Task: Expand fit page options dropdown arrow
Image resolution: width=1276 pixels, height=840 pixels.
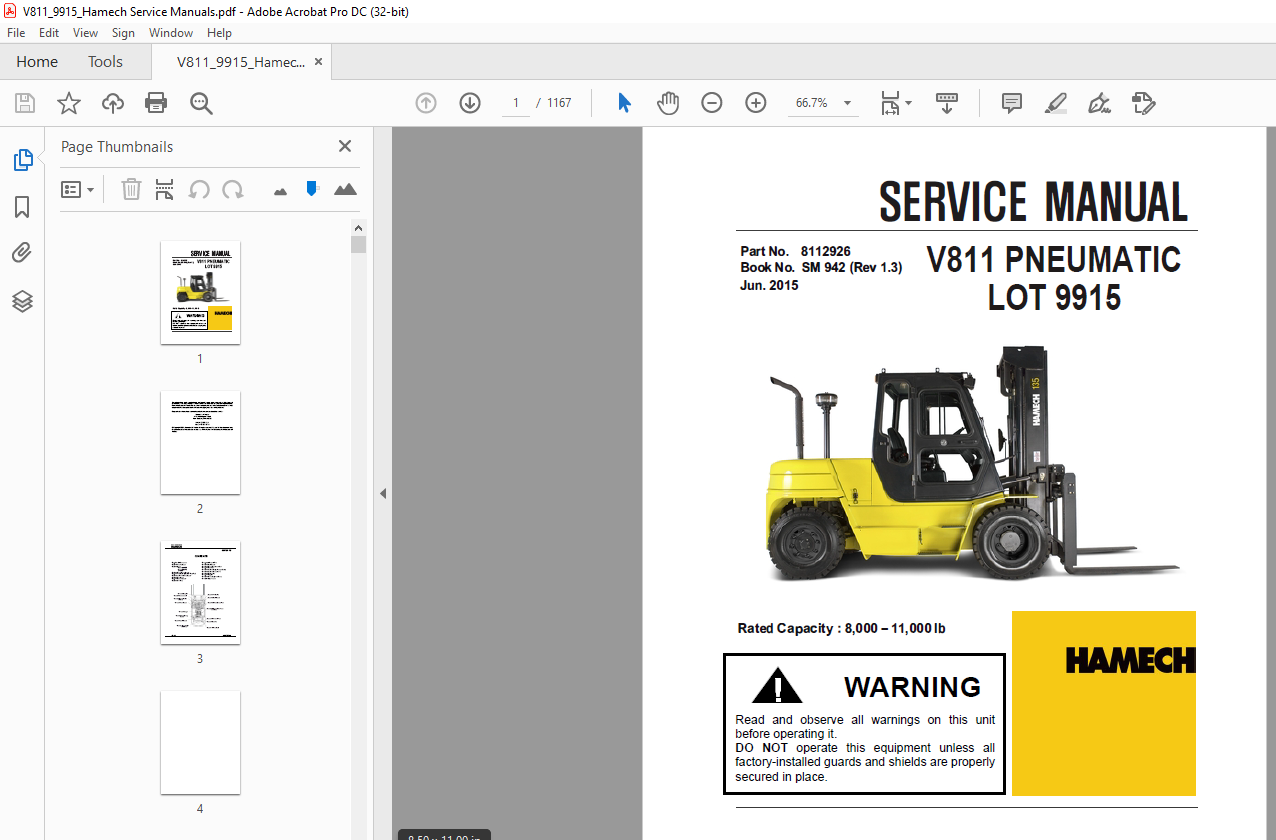Action: point(909,103)
